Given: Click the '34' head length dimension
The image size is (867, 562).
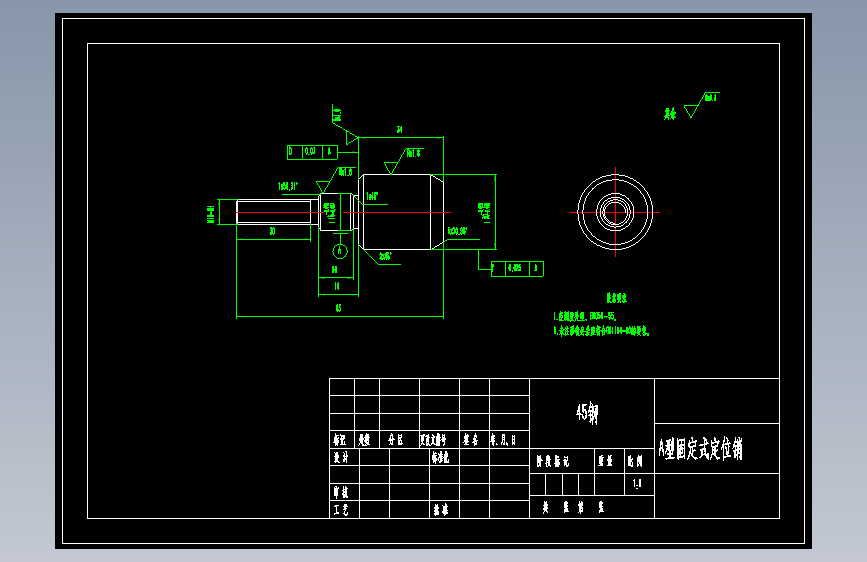Looking at the screenshot, I should point(399,130).
